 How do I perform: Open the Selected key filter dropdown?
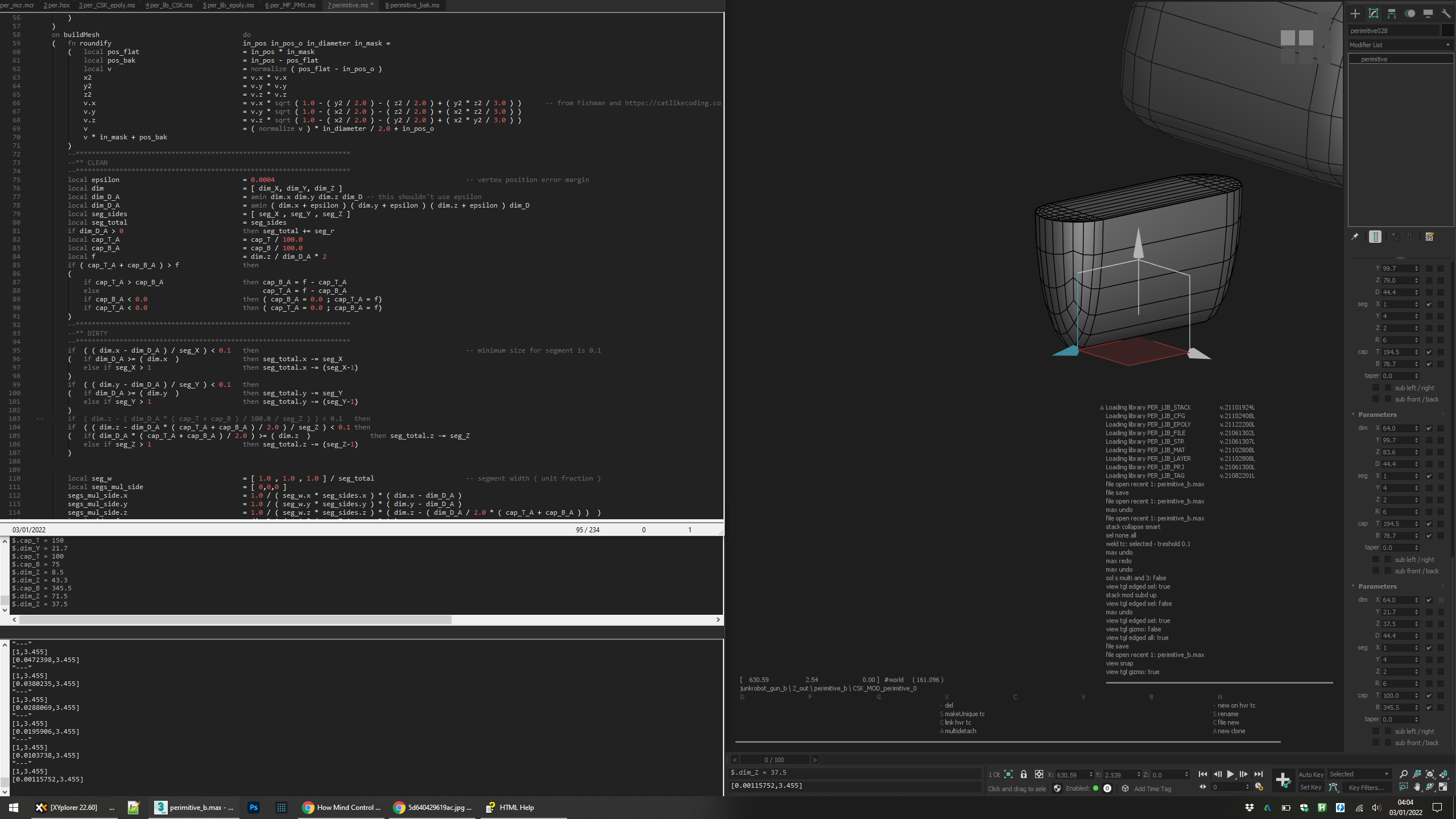pos(1359,774)
